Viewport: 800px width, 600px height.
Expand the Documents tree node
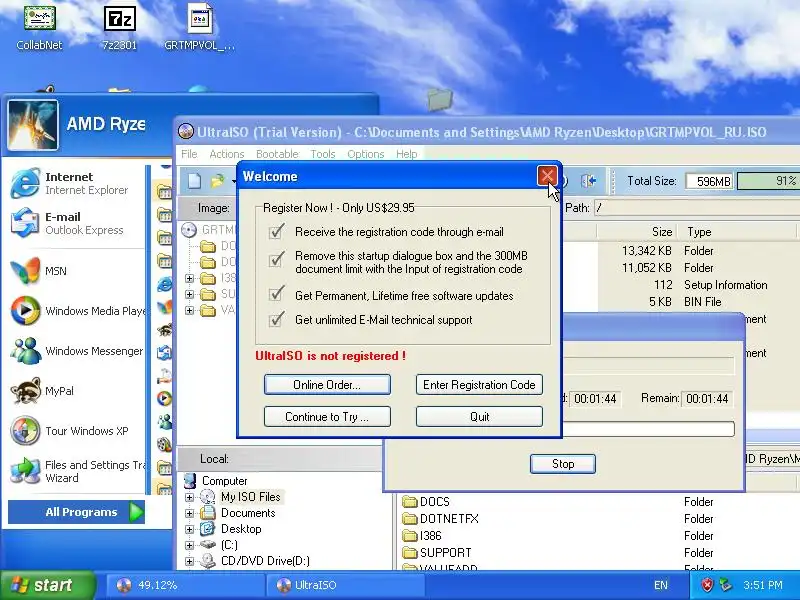(x=189, y=513)
